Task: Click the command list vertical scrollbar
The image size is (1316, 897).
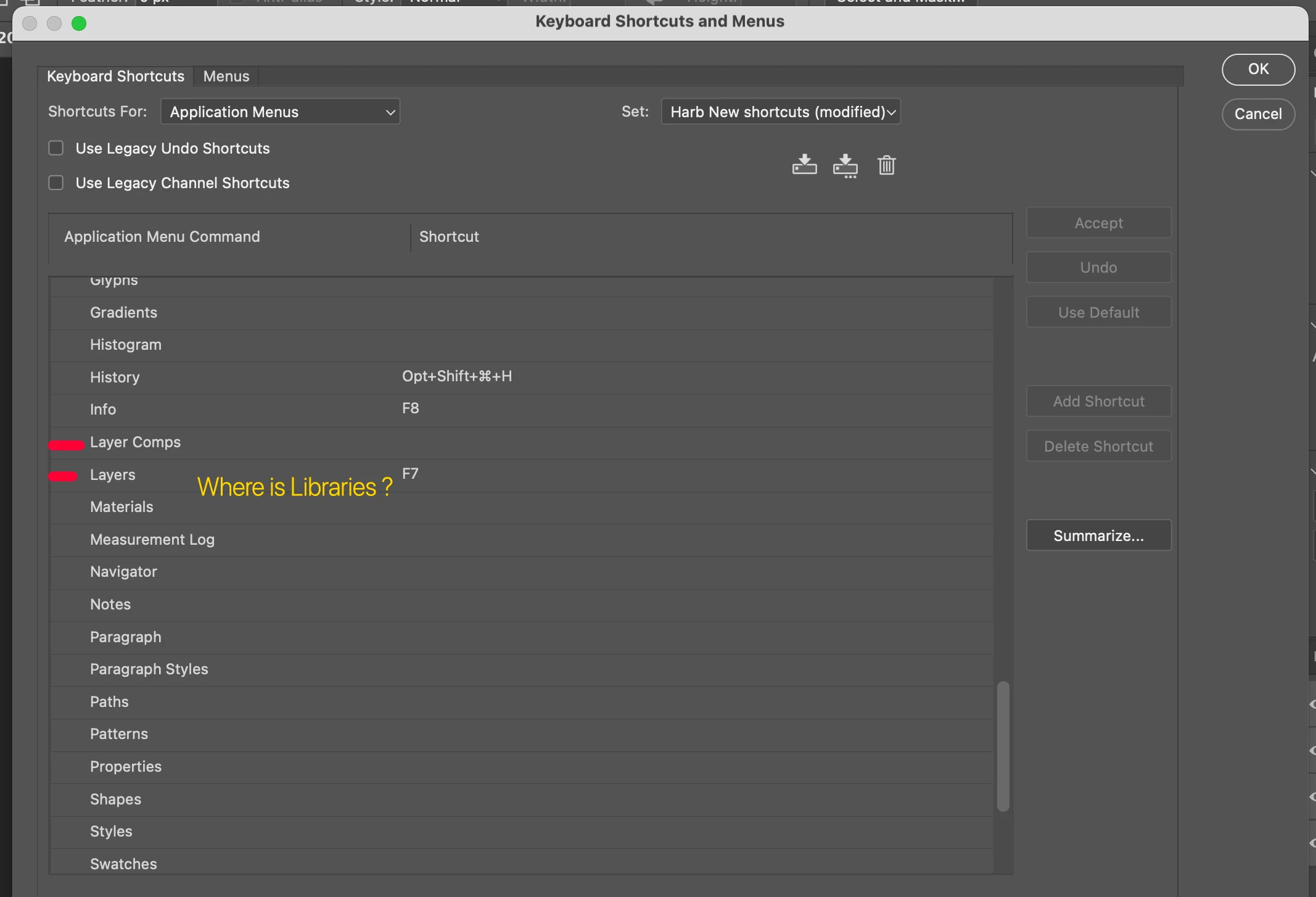Action: [1003, 746]
